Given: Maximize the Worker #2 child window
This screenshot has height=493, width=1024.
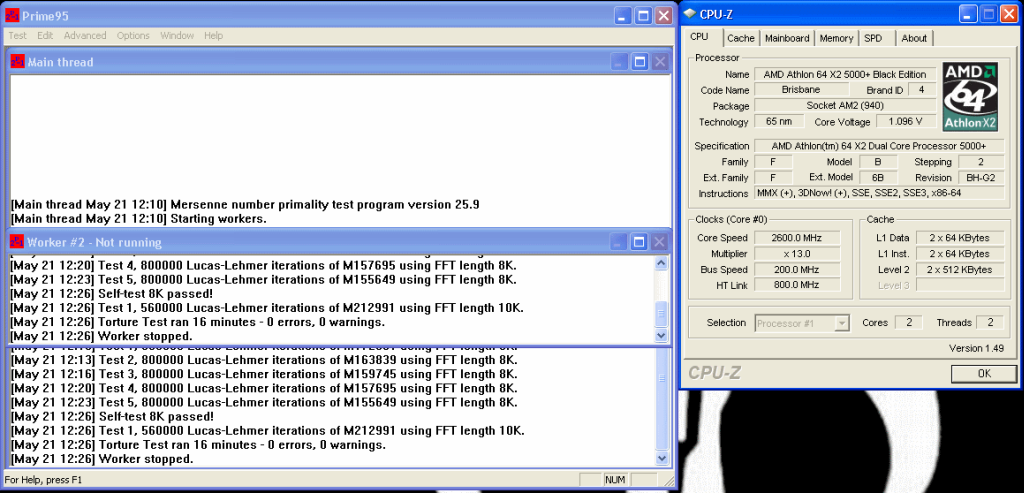Looking at the screenshot, I should pos(640,242).
